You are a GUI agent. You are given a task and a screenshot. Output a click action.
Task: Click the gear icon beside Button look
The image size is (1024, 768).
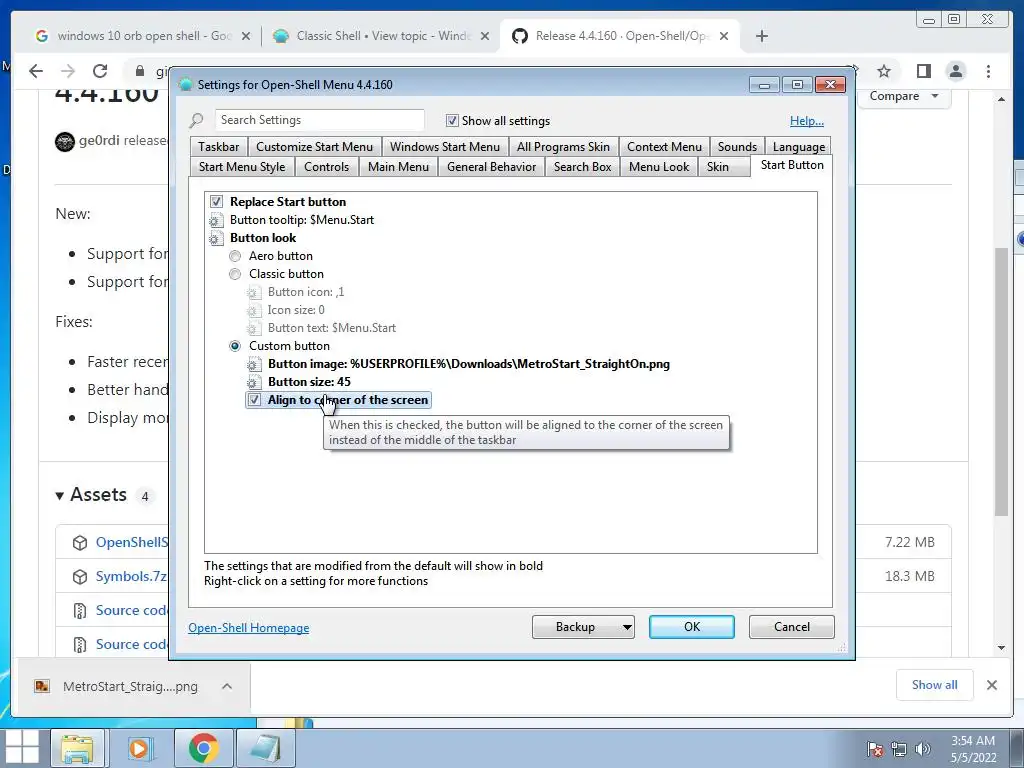216,238
